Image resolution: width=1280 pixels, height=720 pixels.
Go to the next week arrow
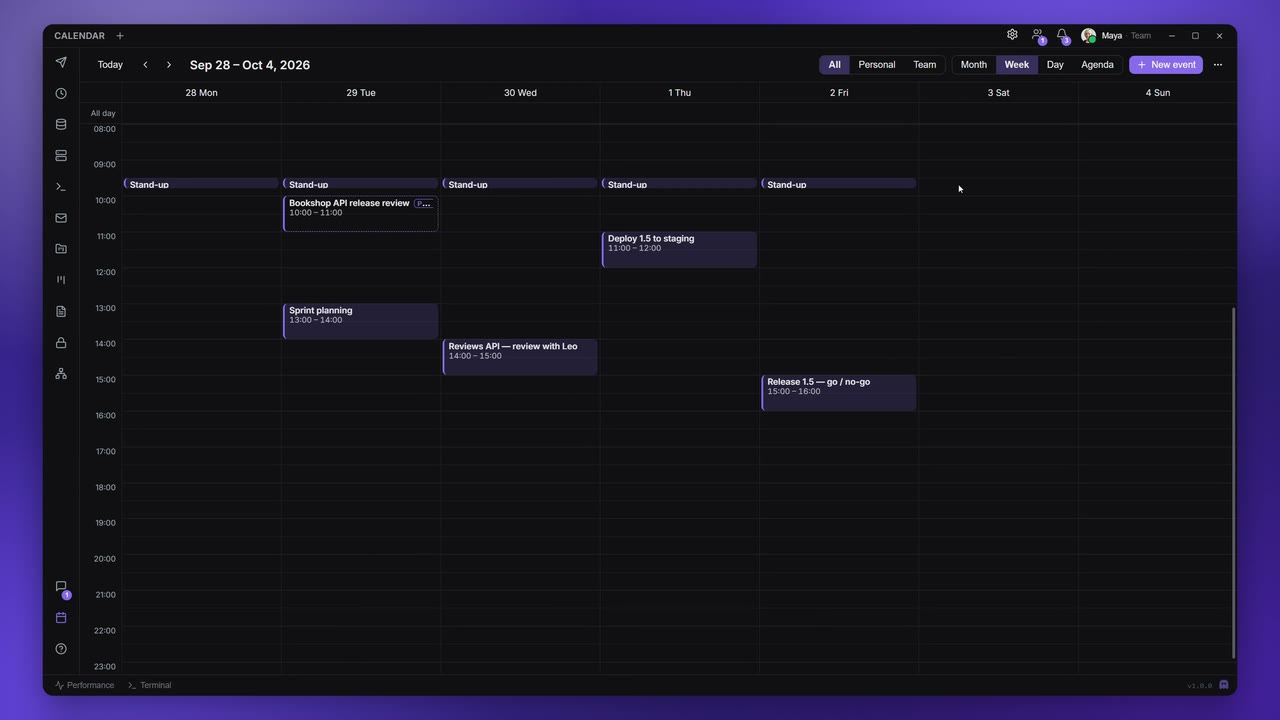pos(169,65)
